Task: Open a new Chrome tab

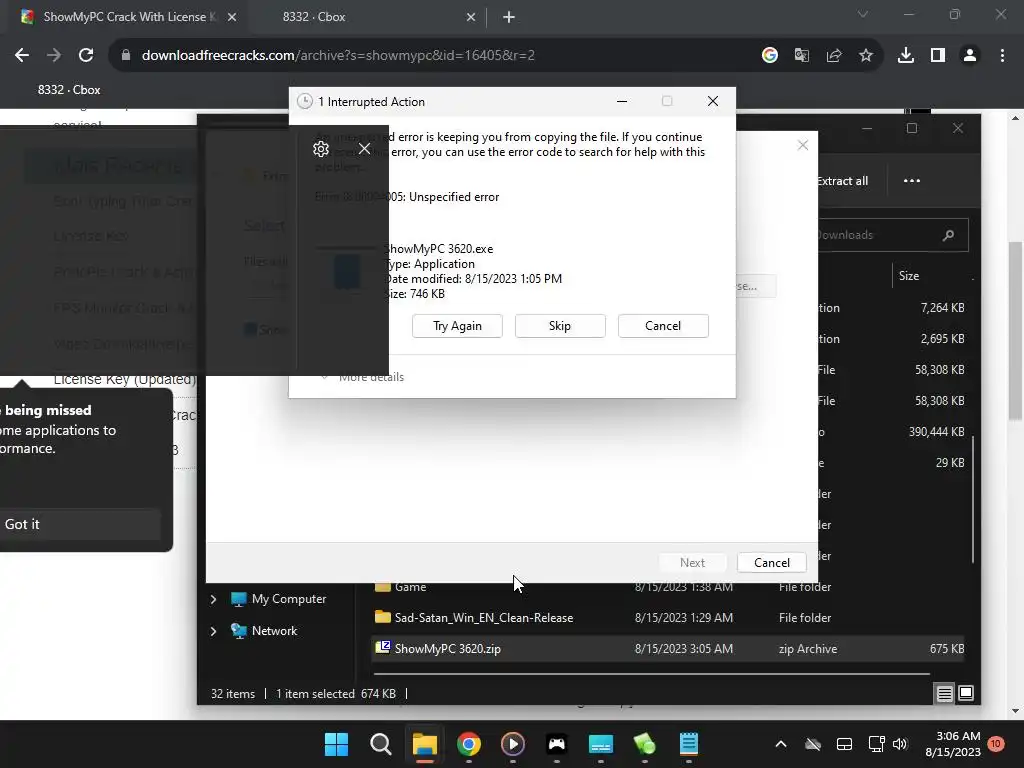Action: [x=509, y=17]
